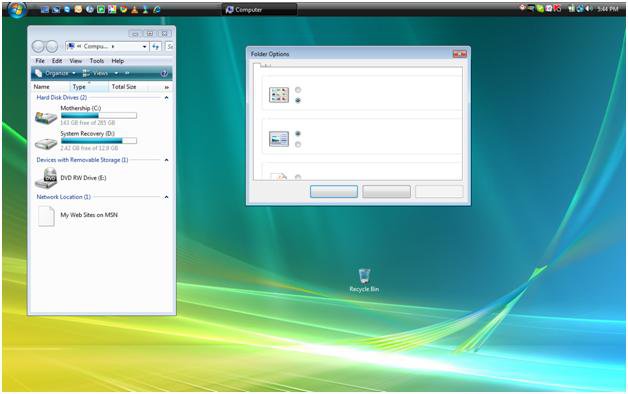Launch Internet Explorer from quick launch

point(157,10)
